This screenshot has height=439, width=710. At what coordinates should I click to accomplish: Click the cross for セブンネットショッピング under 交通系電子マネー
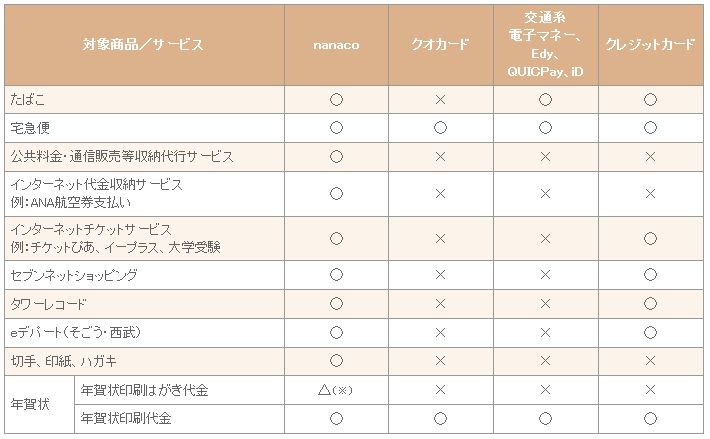point(545,273)
